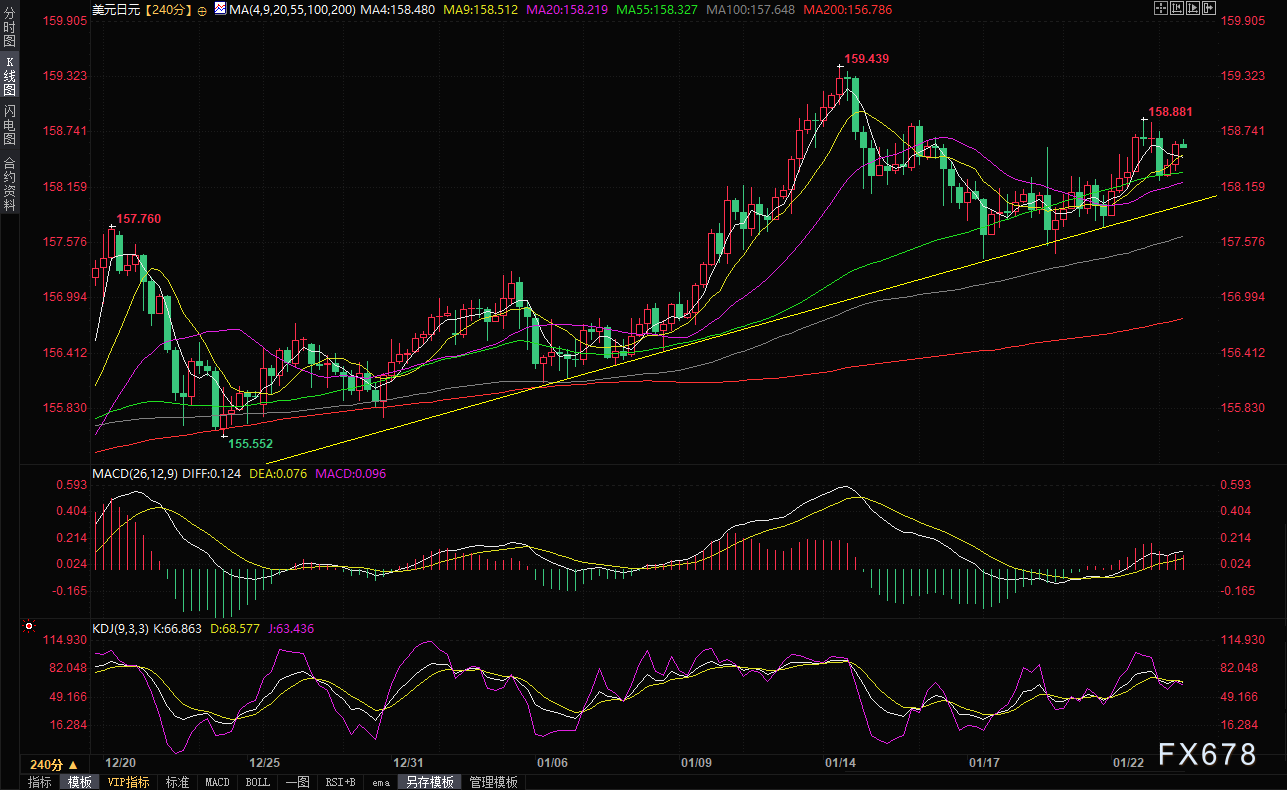
Task: Switch to the 分时图 side tab
Action: point(10,28)
